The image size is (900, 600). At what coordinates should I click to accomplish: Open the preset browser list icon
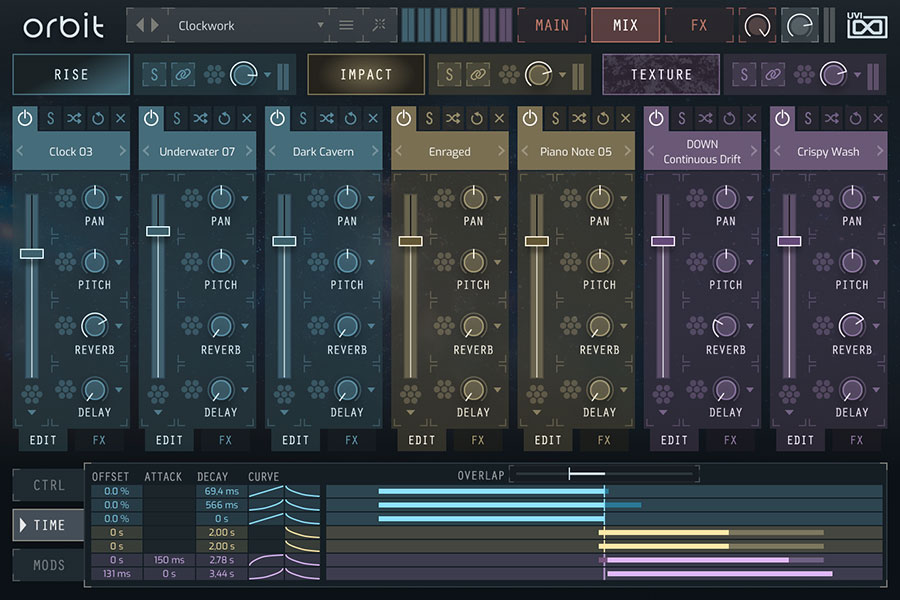pos(346,25)
